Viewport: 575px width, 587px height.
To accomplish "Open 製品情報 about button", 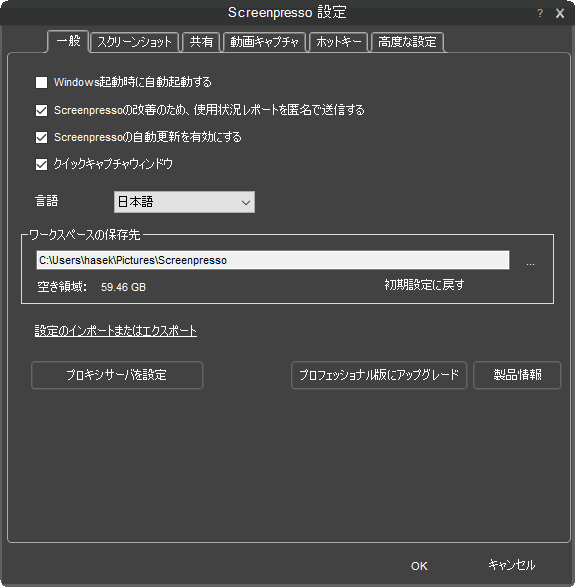I will (517, 375).
